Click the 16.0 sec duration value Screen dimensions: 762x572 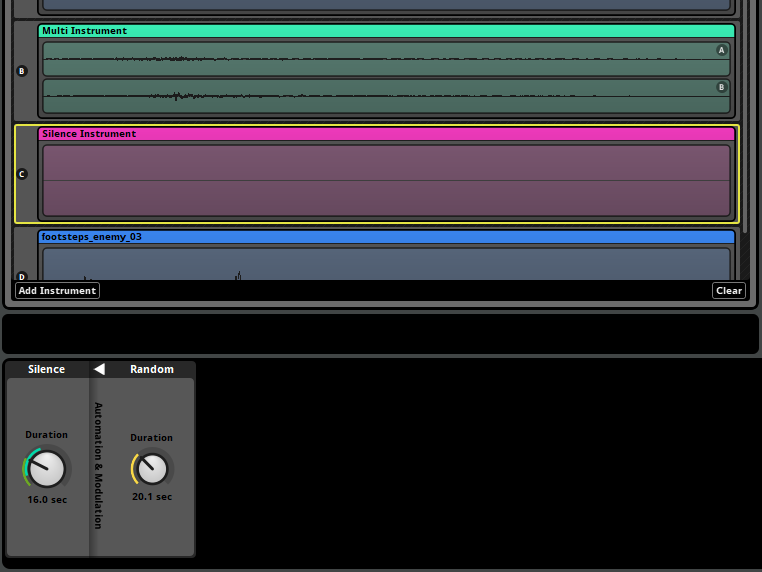click(47, 499)
